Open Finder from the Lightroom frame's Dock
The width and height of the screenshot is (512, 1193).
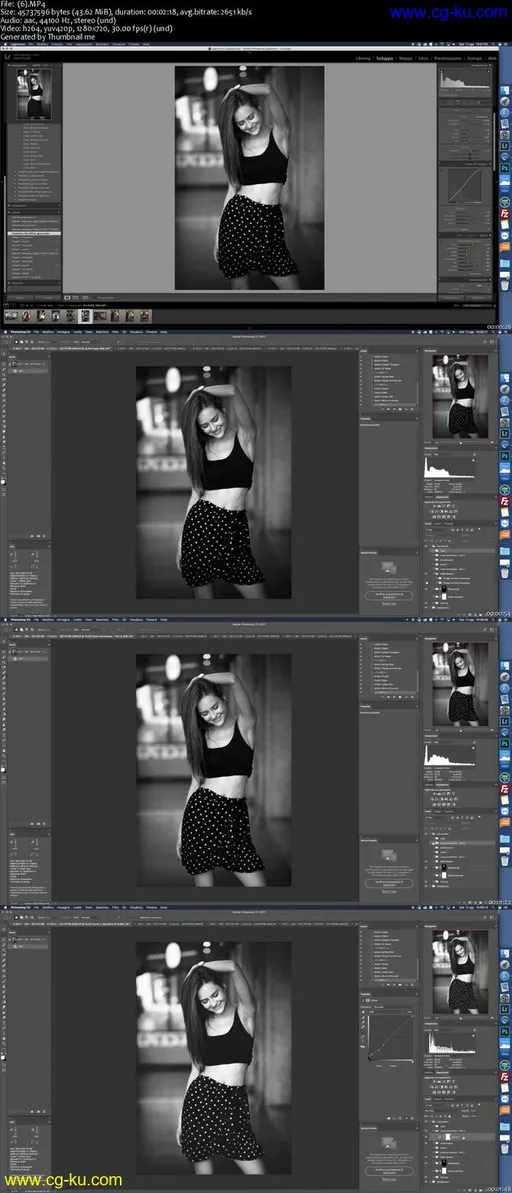pyautogui.click(x=504, y=90)
